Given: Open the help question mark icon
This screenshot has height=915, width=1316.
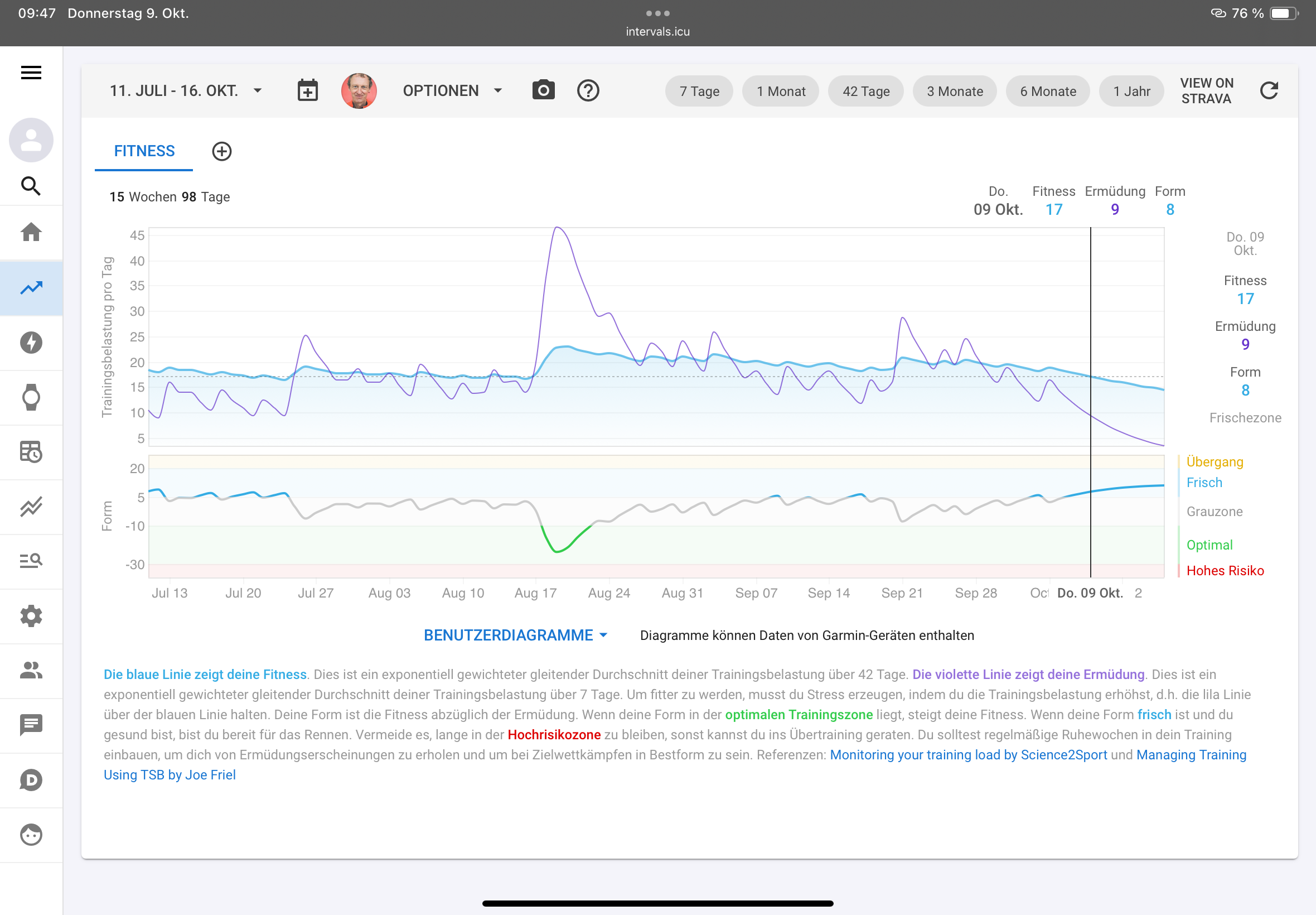Looking at the screenshot, I should [x=588, y=90].
